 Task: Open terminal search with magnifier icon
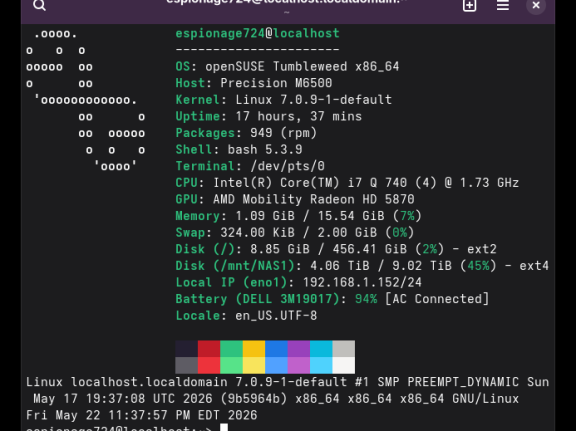[39, 5]
